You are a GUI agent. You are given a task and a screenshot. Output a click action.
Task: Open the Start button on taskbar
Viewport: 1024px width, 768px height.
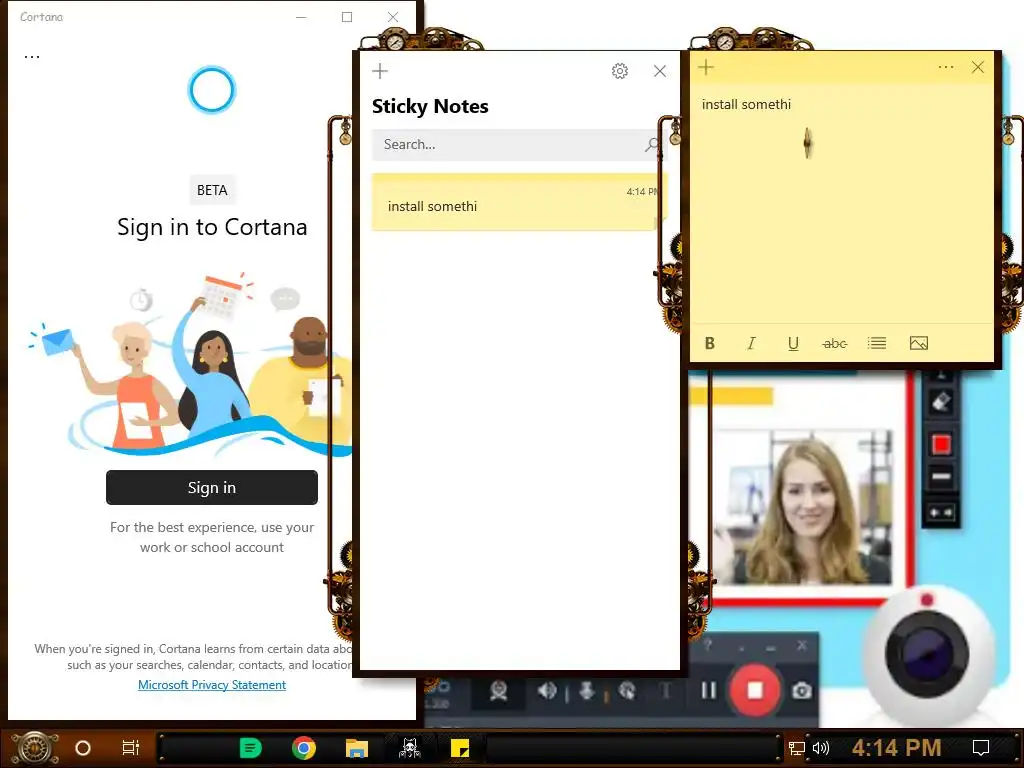[35, 748]
